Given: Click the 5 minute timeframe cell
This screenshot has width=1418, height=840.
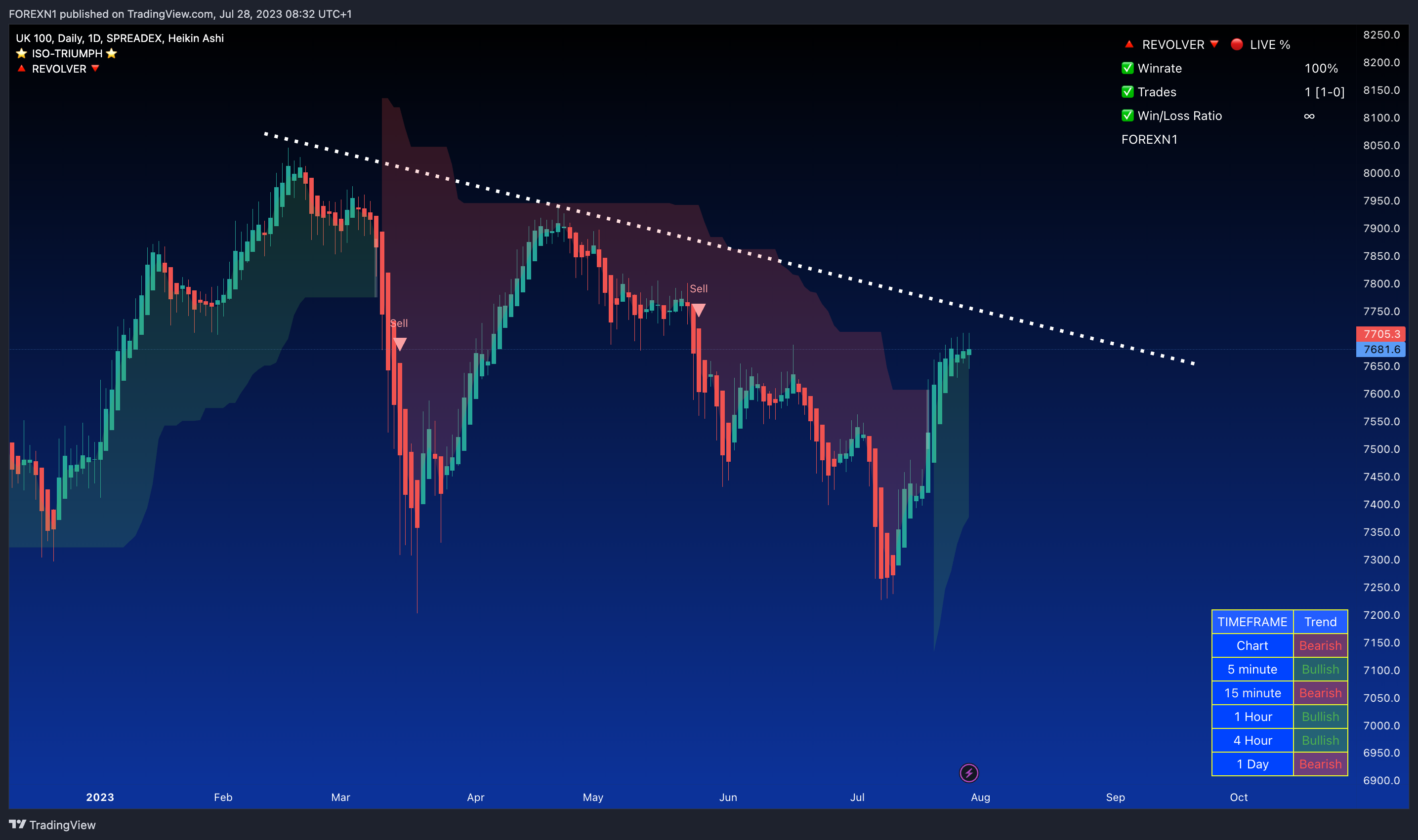Looking at the screenshot, I should [1252, 669].
